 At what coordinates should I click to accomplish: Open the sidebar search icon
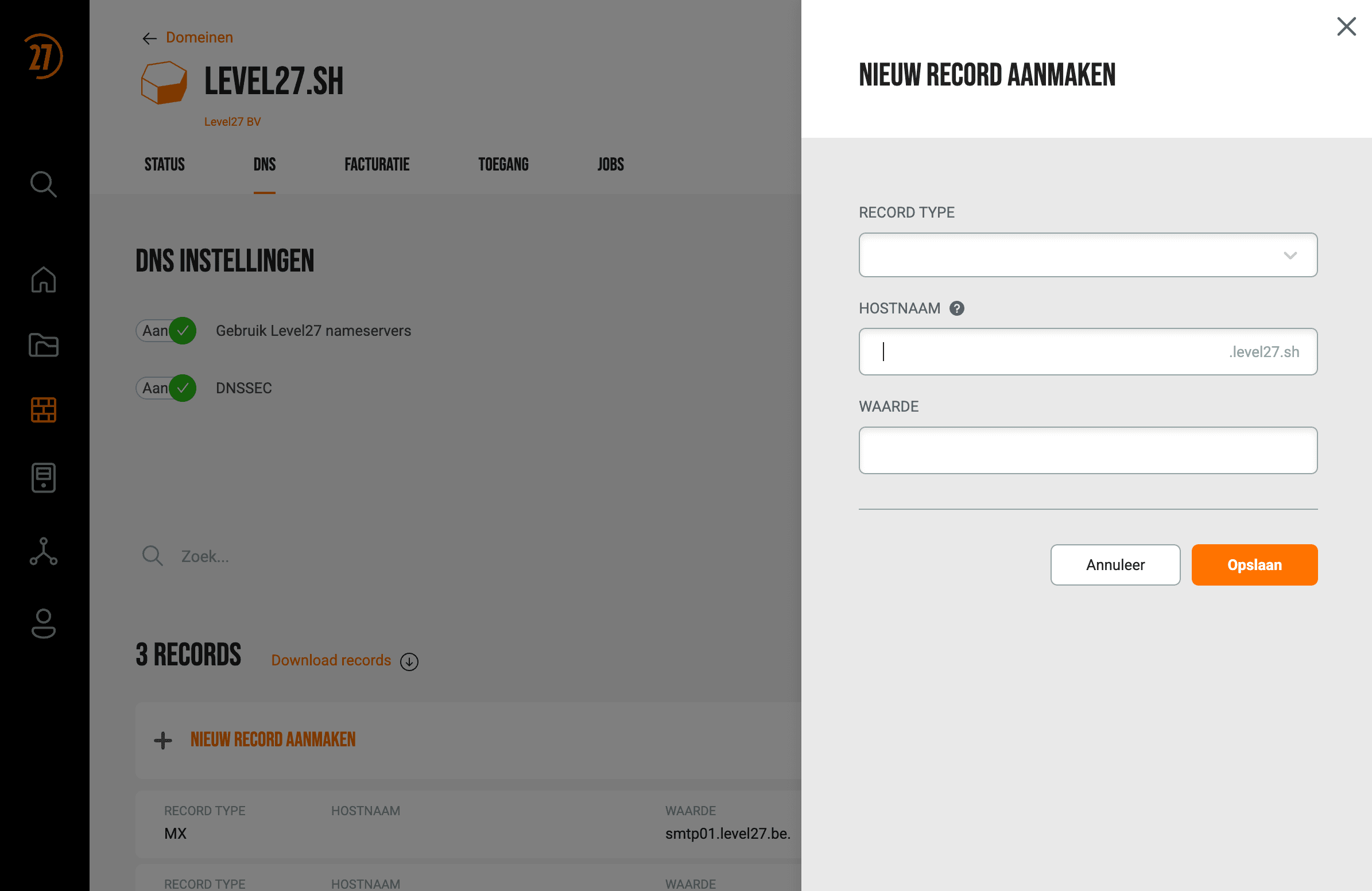click(x=43, y=184)
